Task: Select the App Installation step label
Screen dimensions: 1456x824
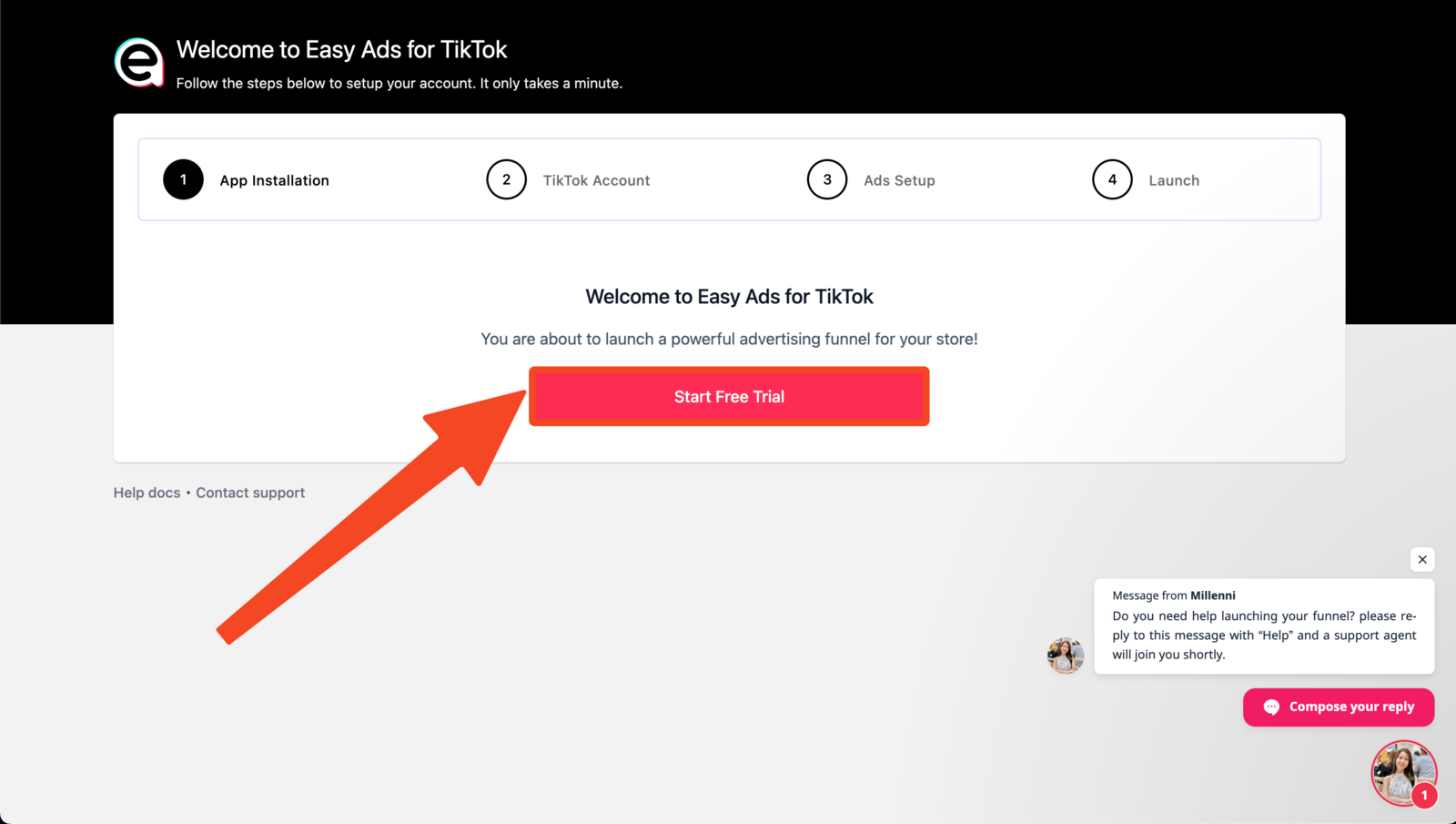Action: (x=274, y=179)
